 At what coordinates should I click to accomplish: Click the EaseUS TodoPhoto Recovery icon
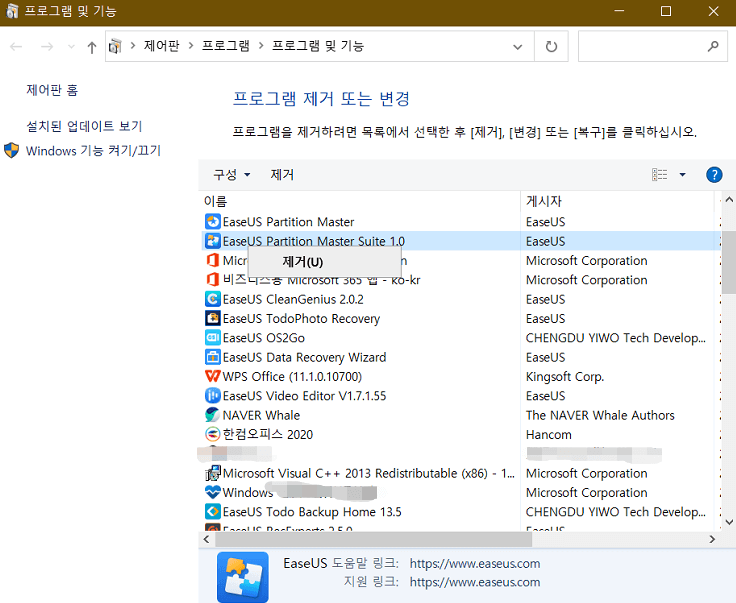pos(213,318)
